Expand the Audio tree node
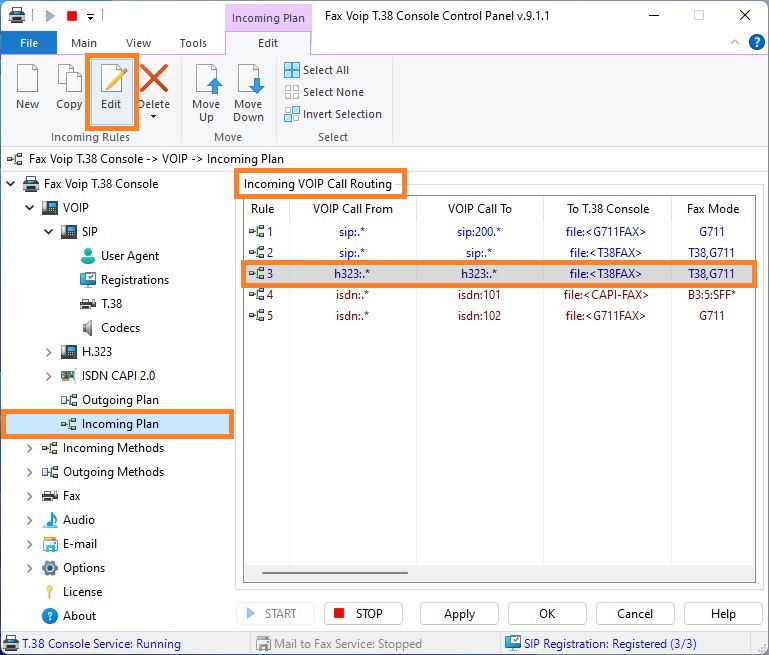 29,520
